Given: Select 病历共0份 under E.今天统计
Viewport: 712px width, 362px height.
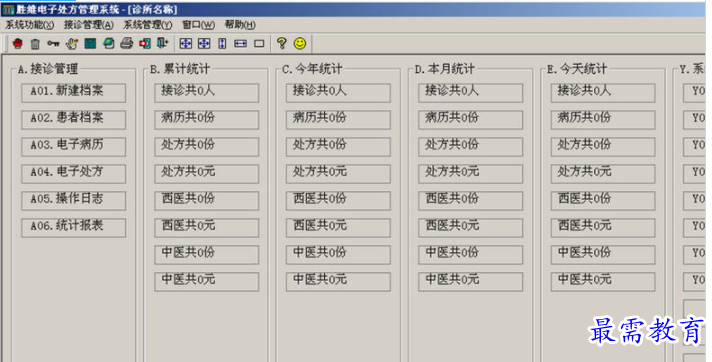Looking at the screenshot, I should pos(603,120).
